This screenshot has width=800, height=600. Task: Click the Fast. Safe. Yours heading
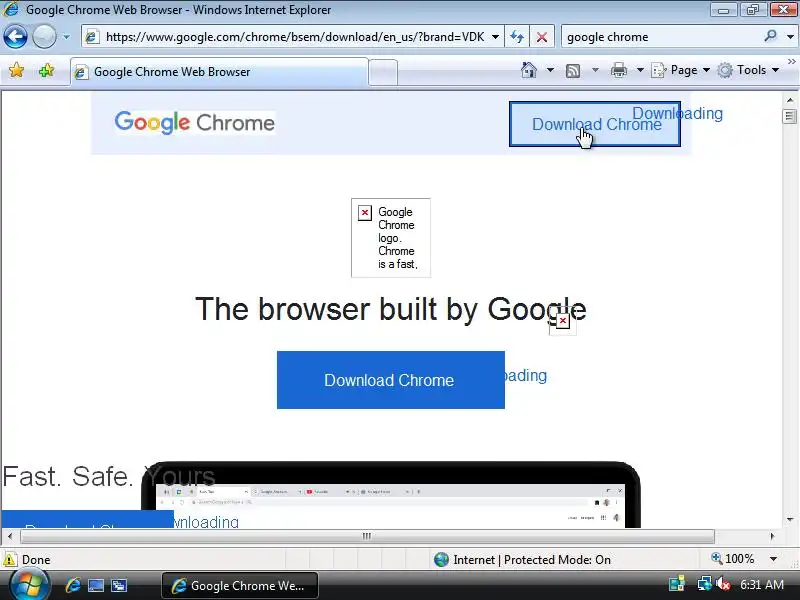(109, 477)
